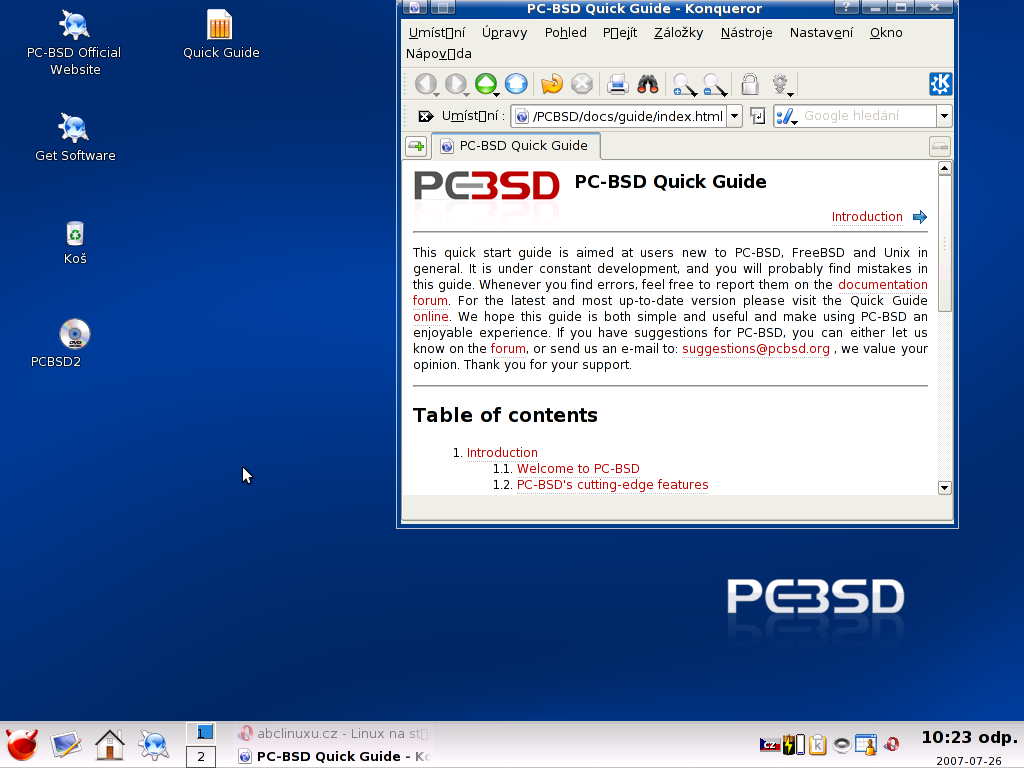Open the Home folder launcher in the panel
The height and width of the screenshot is (768, 1024).
click(x=110, y=745)
